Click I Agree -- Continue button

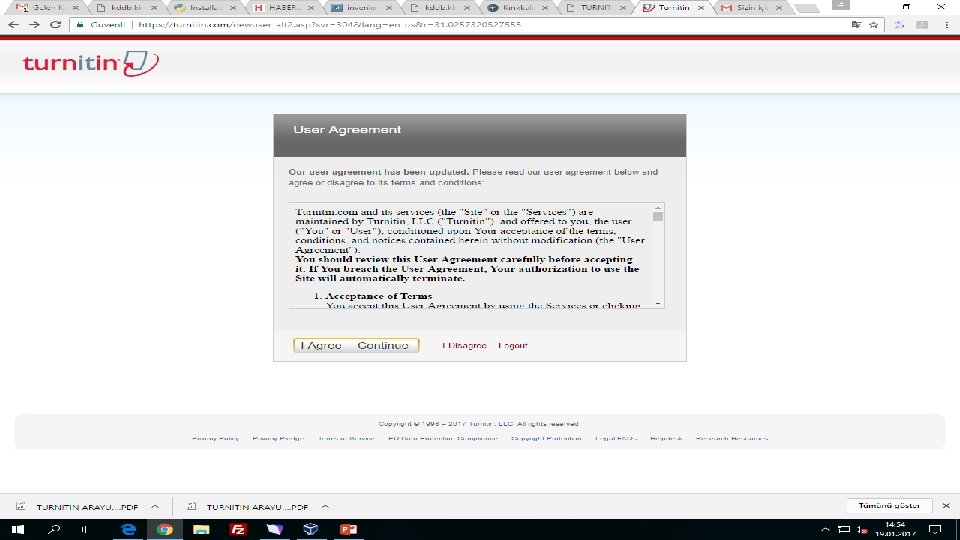pyautogui.click(x=356, y=345)
